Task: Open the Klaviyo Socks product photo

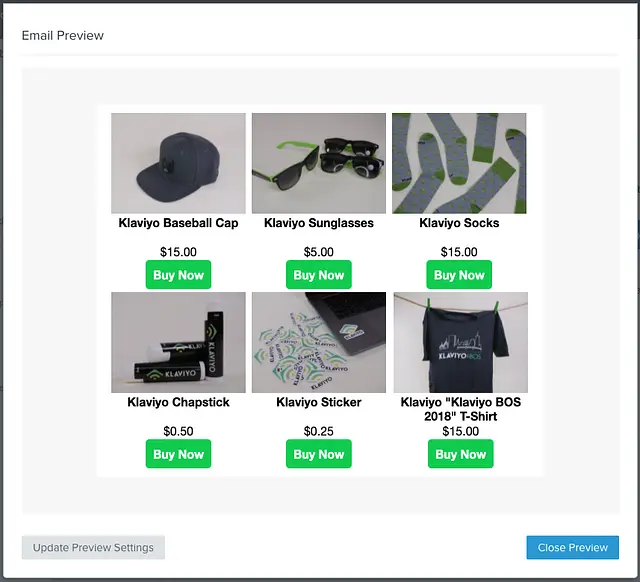Action: pos(459,163)
